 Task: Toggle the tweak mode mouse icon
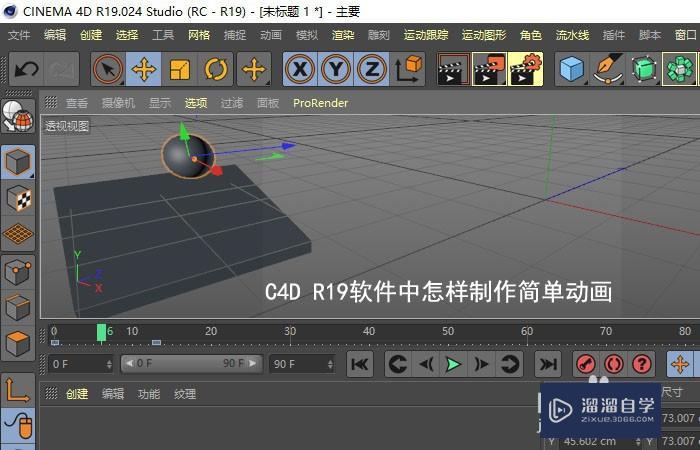click(18, 425)
